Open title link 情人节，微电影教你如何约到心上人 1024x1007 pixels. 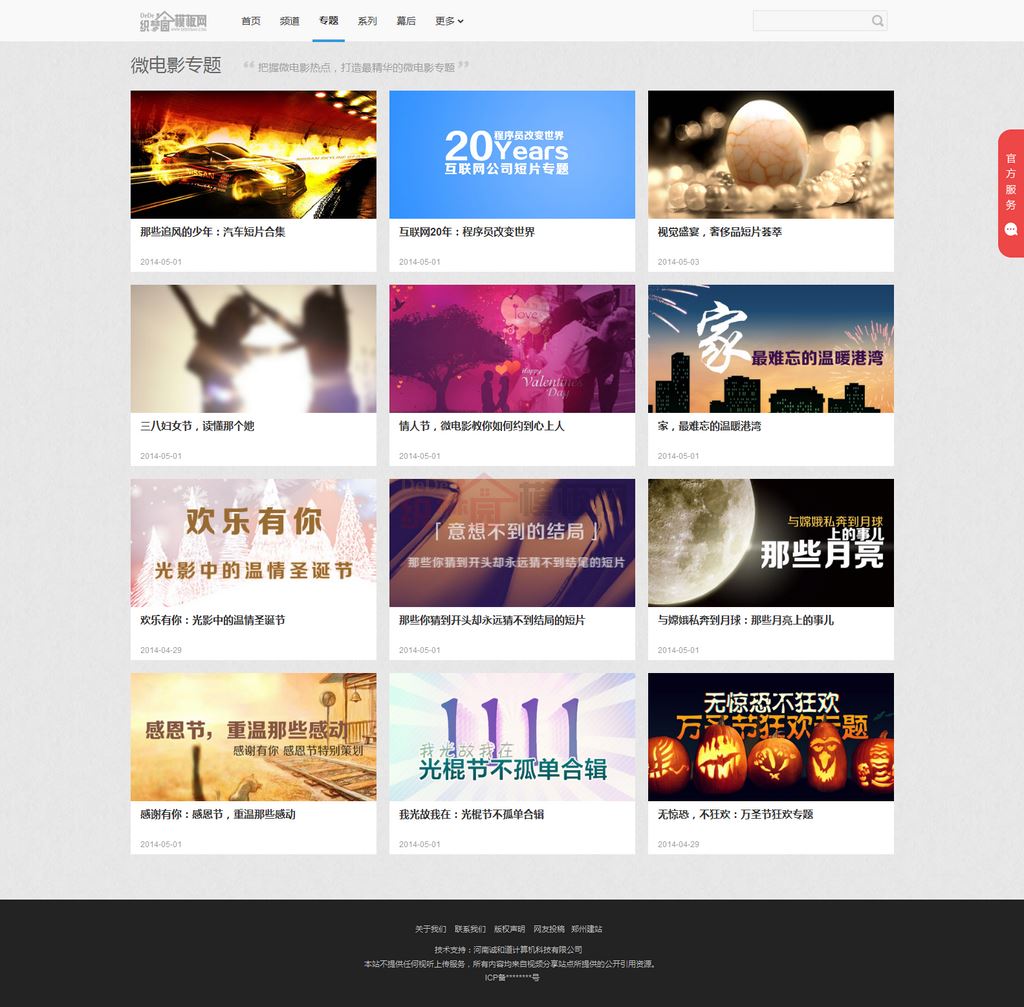point(481,426)
